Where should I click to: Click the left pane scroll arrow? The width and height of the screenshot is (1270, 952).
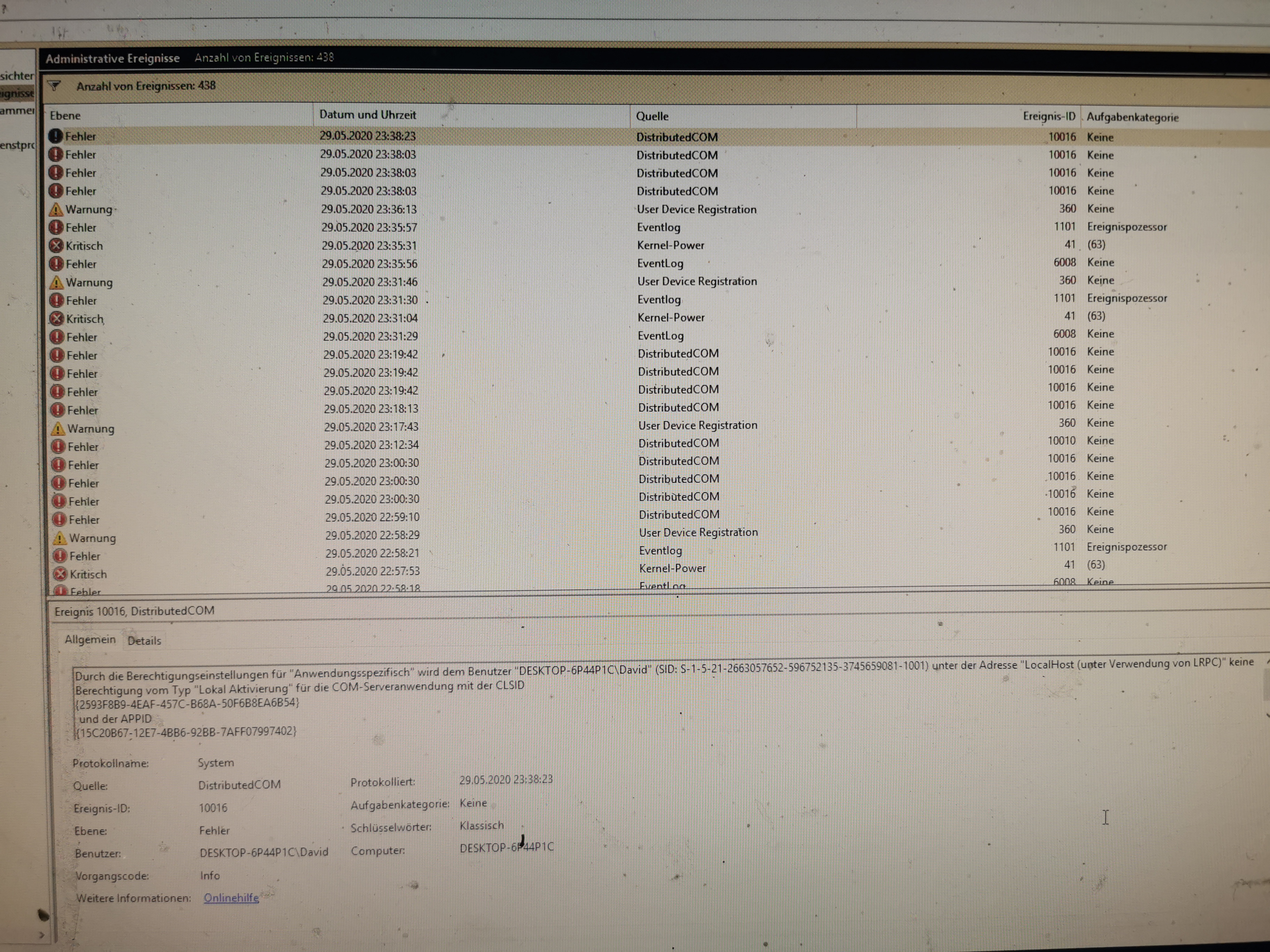click(41, 935)
